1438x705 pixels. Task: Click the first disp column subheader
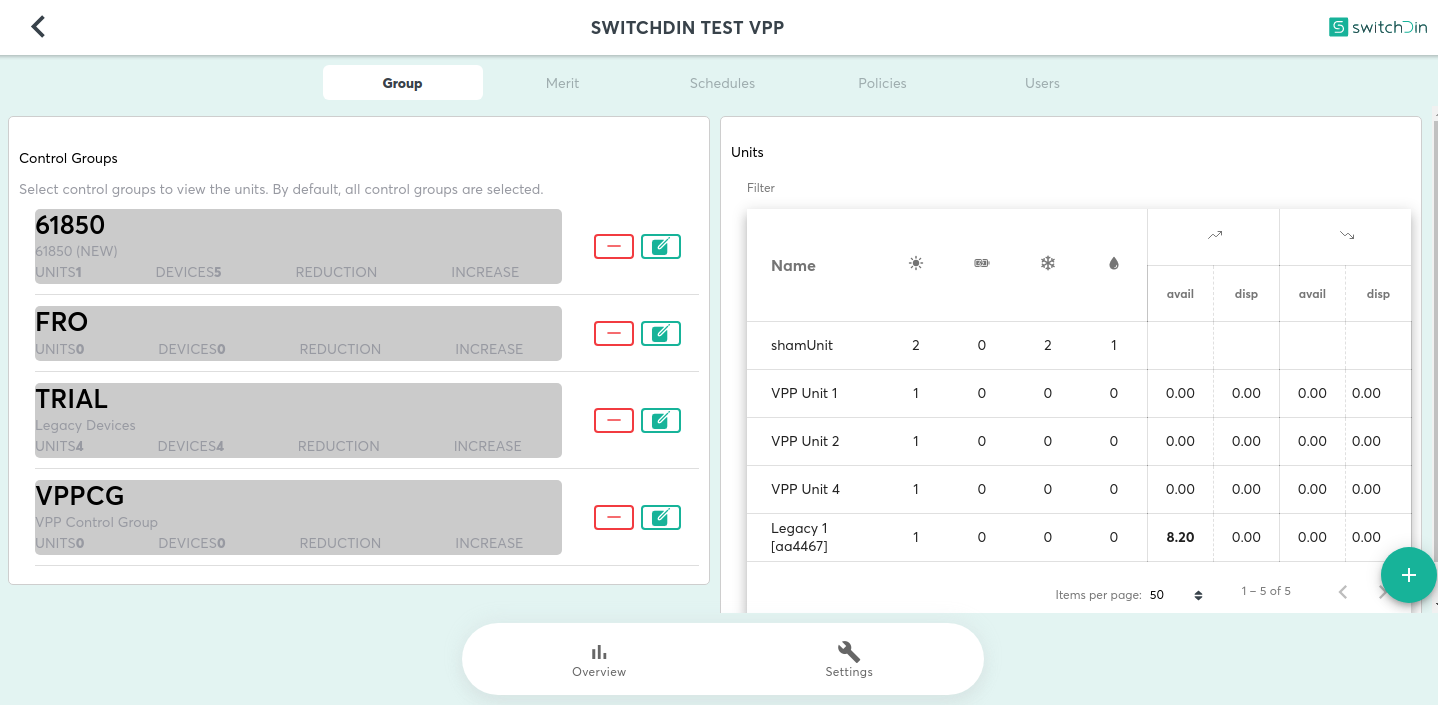[1246, 294]
